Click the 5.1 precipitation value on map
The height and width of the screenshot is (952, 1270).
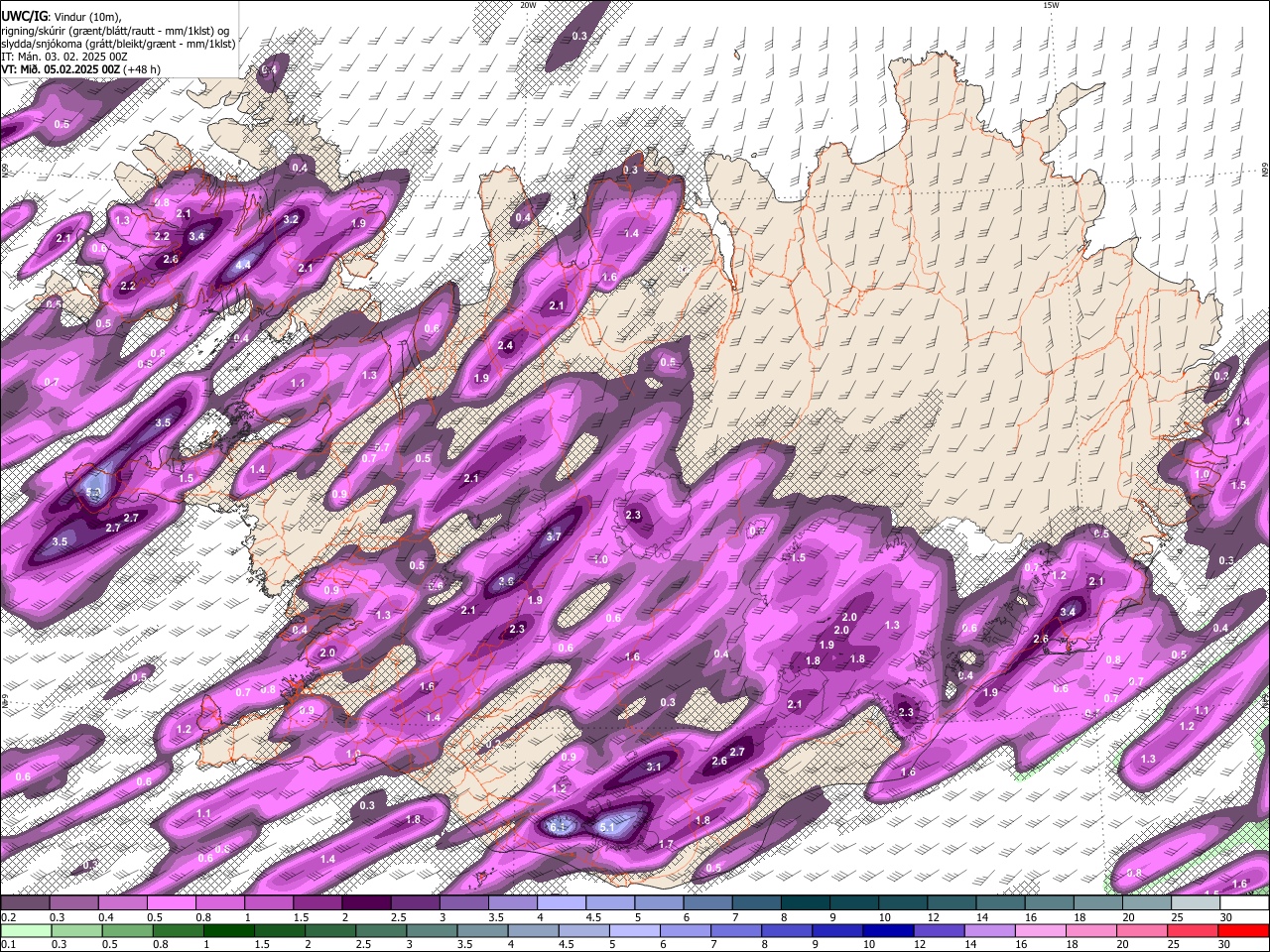[608, 826]
